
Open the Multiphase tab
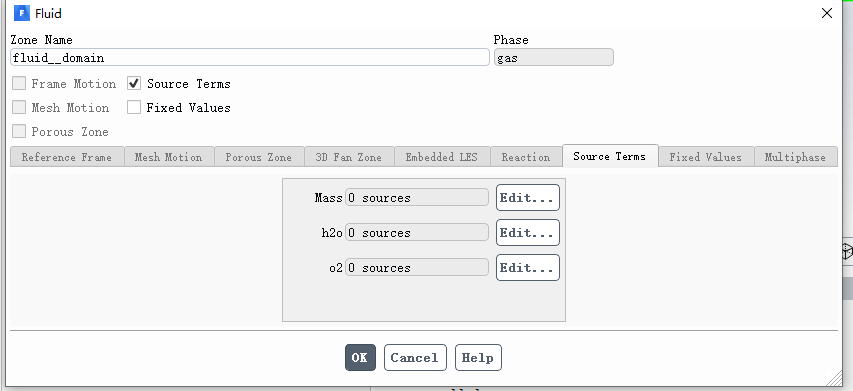795,157
